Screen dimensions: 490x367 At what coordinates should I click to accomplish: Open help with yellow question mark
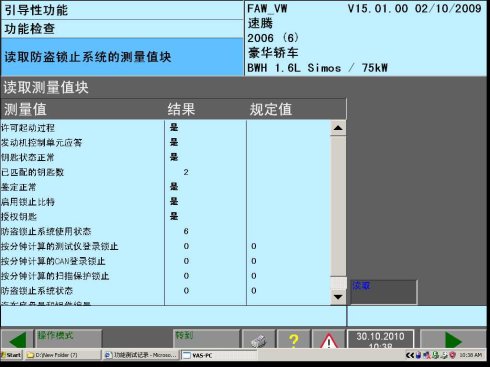click(x=294, y=339)
